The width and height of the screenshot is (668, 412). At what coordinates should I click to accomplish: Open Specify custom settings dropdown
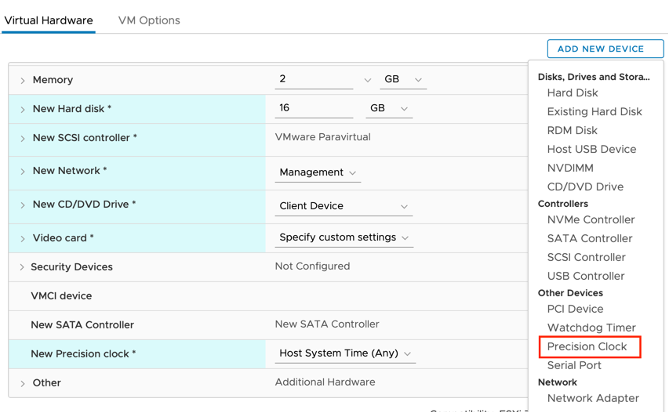tap(345, 238)
